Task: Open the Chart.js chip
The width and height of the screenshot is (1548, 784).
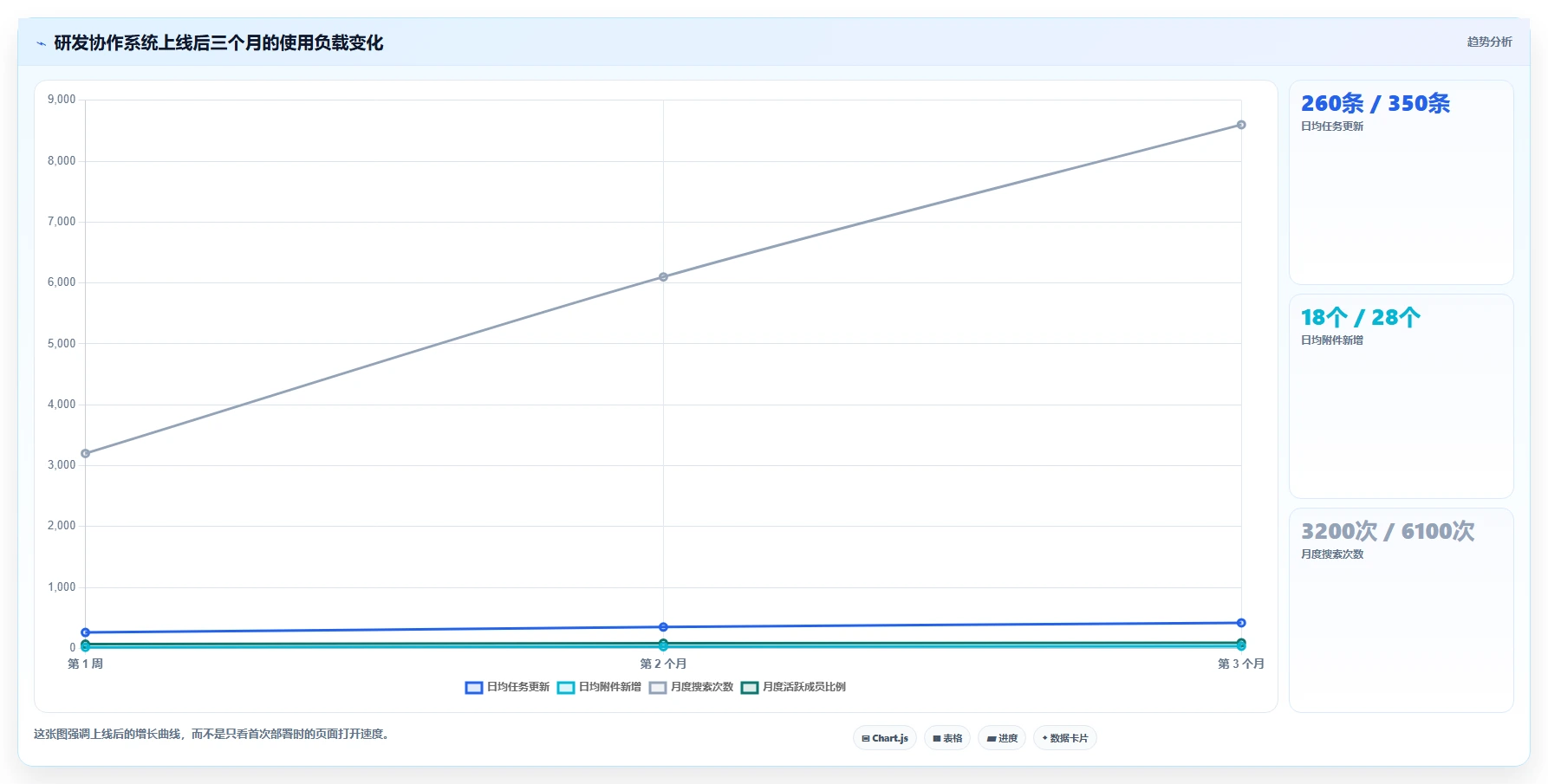Action: click(x=885, y=738)
